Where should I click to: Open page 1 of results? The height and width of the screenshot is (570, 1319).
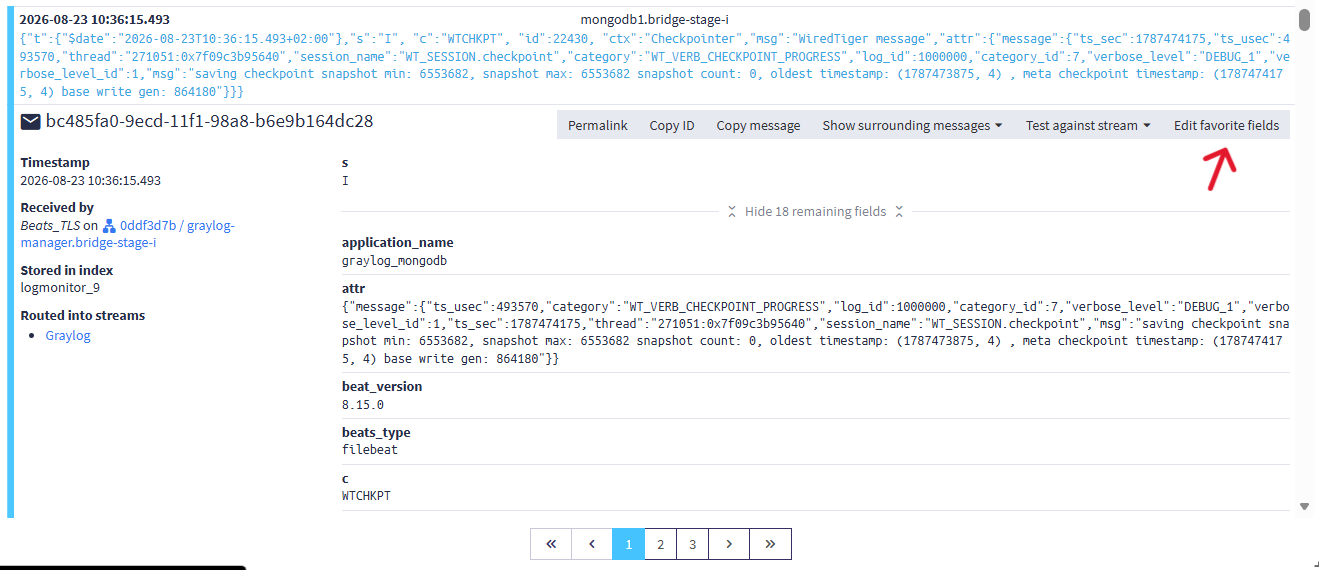pos(628,544)
